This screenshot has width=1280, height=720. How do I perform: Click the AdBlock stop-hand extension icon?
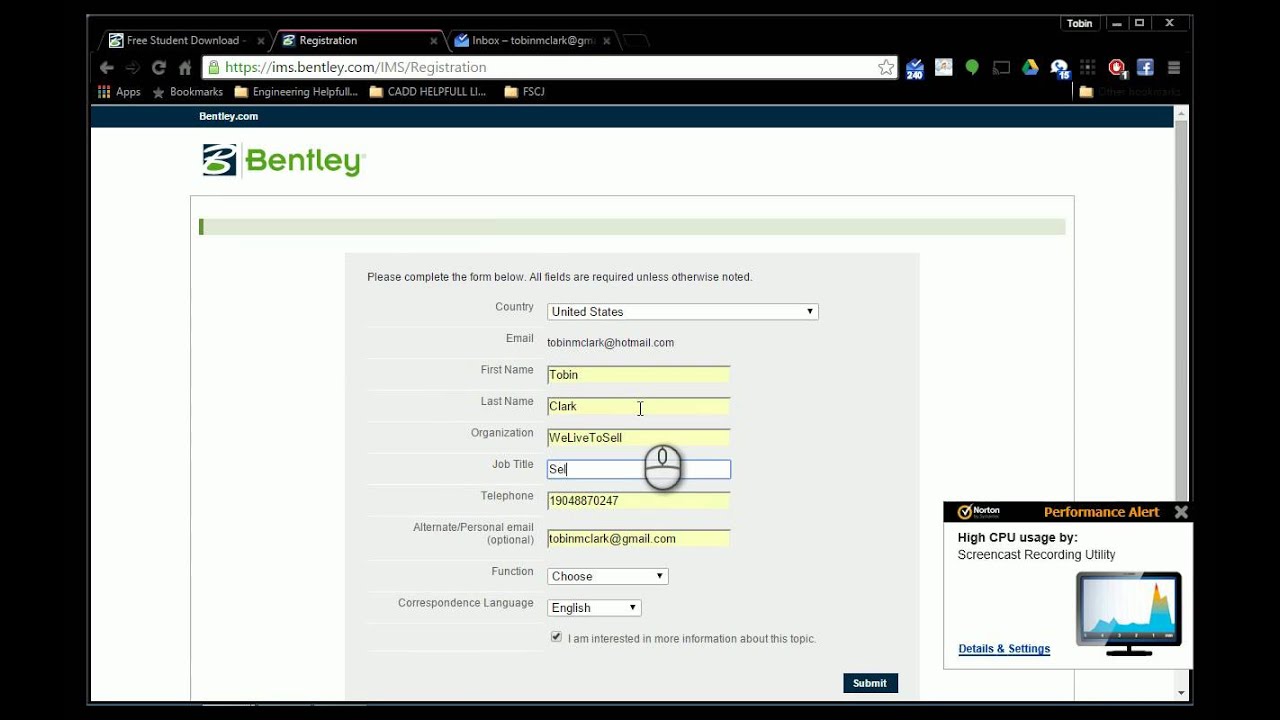click(x=1117, y=68)
